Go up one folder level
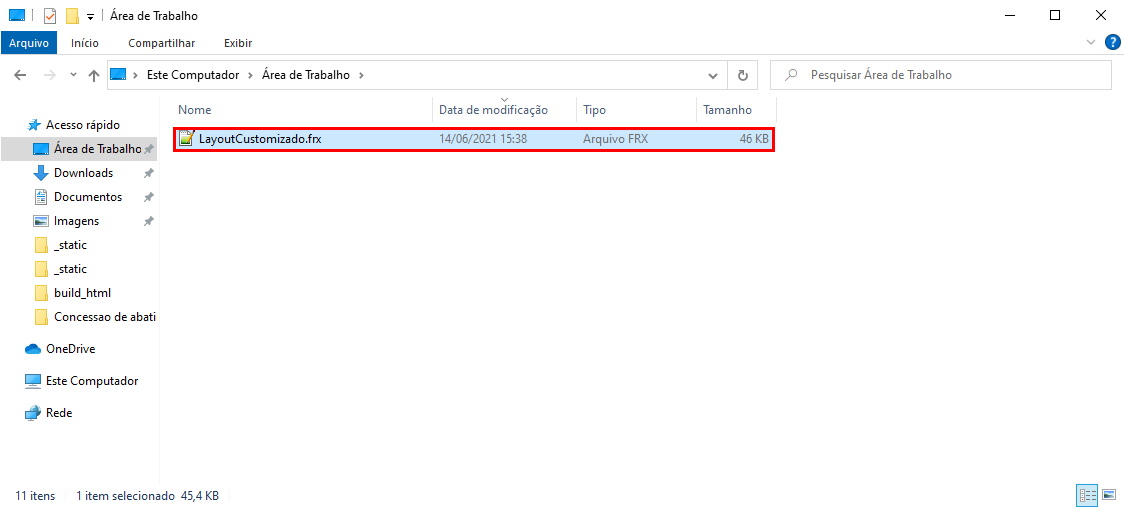1125x508 pixels. coord(93,75)
